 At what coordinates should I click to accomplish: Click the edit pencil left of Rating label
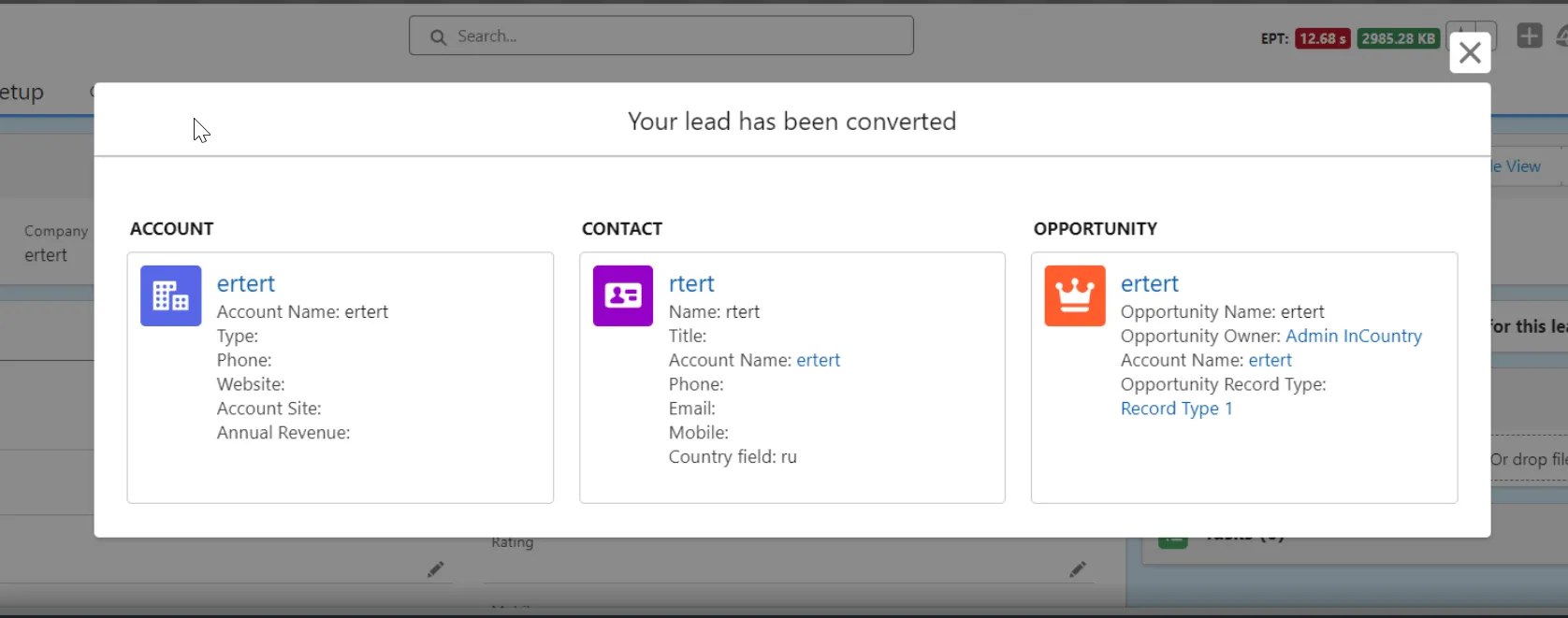(435, 568)
